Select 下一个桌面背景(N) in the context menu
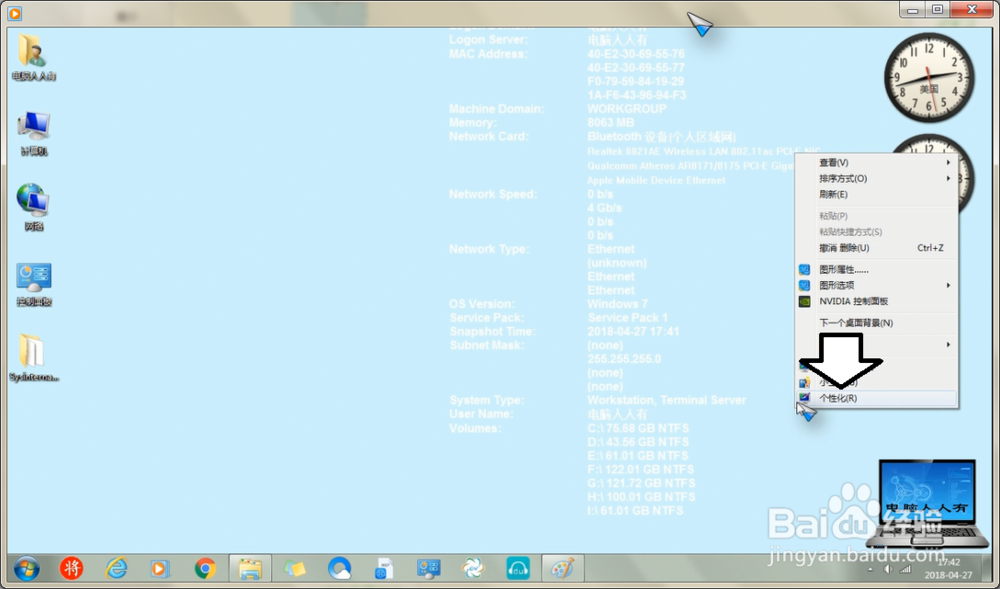 click(x=877, y=323)
